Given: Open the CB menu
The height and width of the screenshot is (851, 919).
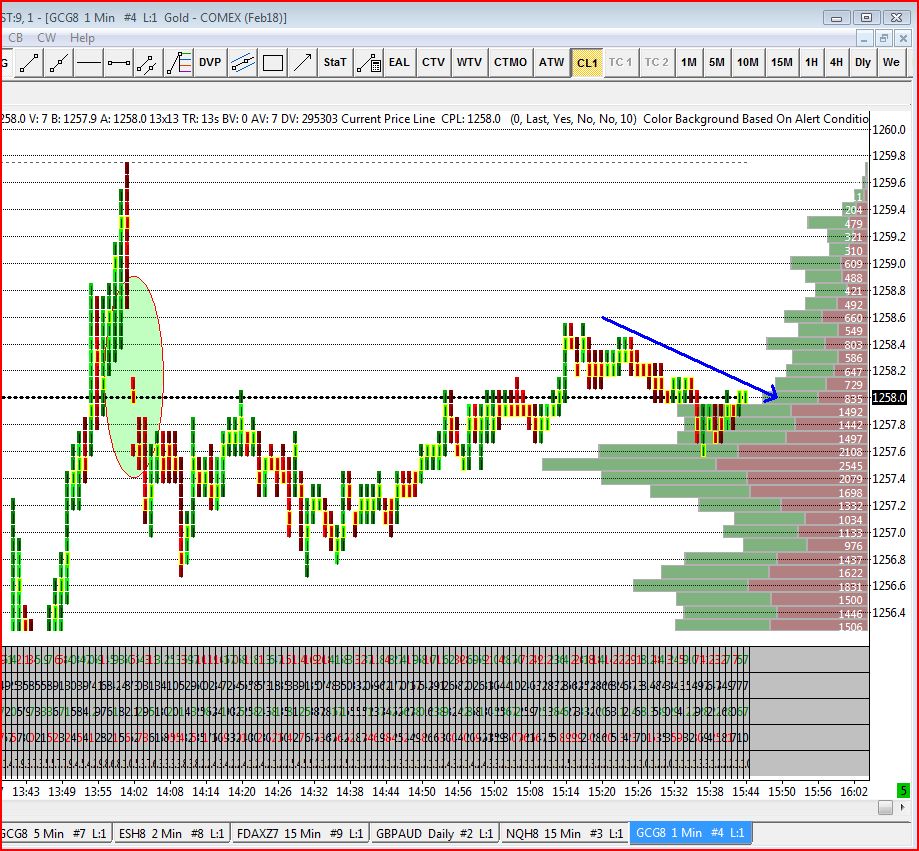Looking at the screenshot, I should coord(16,38).
